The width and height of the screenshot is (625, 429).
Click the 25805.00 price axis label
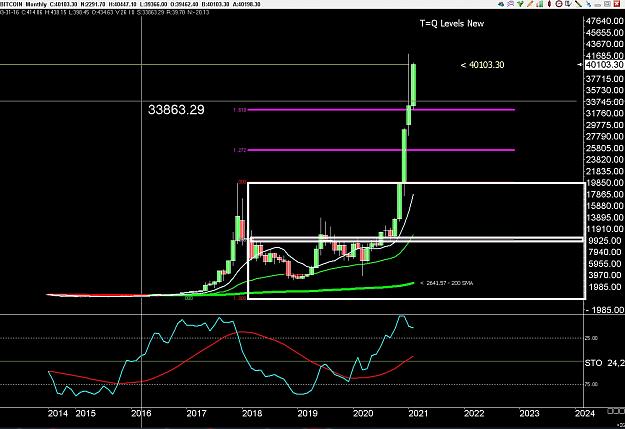click(x=604, y=148)
